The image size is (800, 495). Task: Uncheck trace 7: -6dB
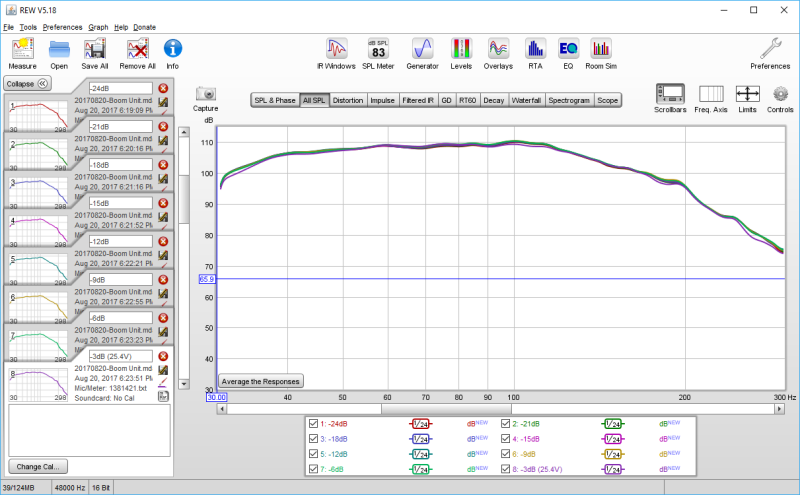[313, 468]
